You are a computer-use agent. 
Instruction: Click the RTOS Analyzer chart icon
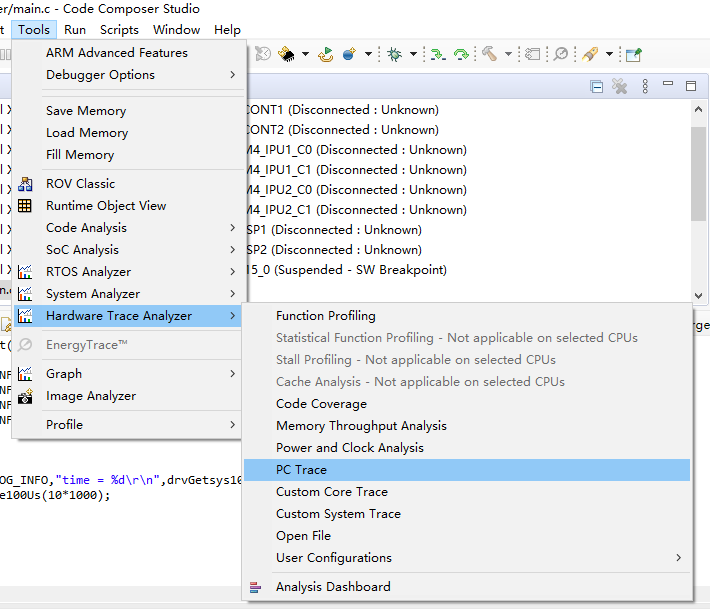25,272
